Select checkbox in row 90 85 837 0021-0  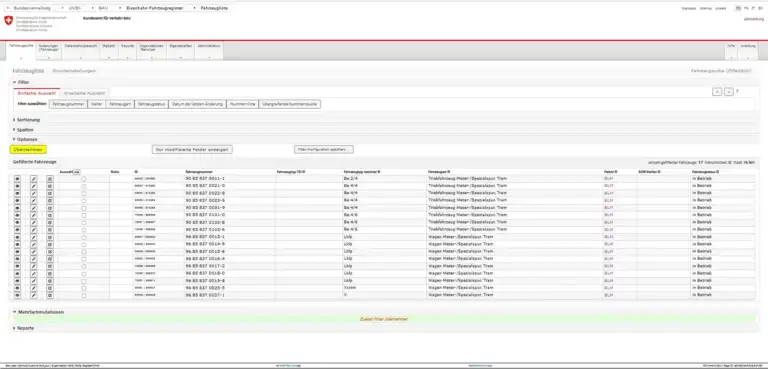84,186
